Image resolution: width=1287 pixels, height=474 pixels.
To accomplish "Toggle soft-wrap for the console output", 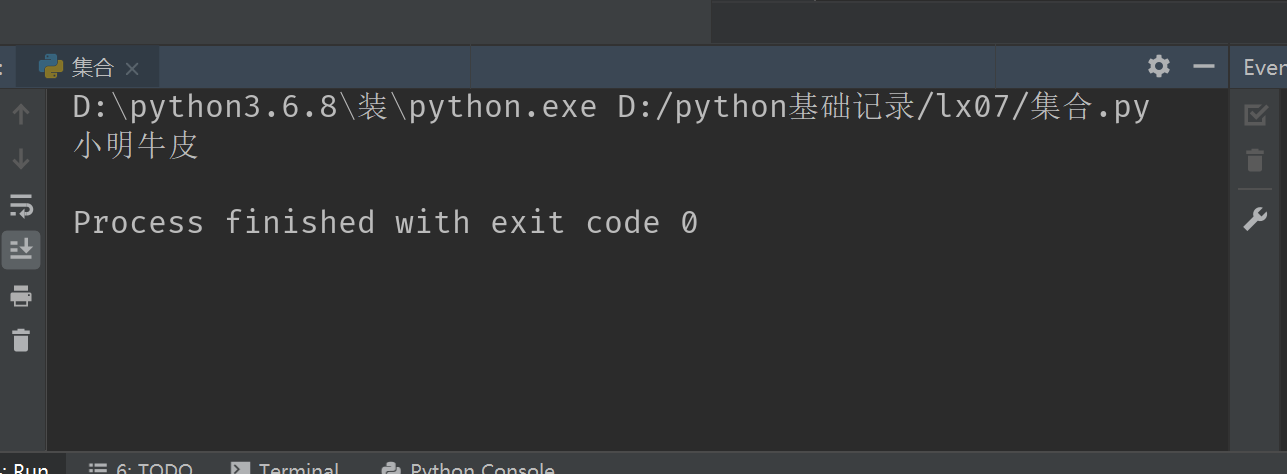I will (21, 206).
